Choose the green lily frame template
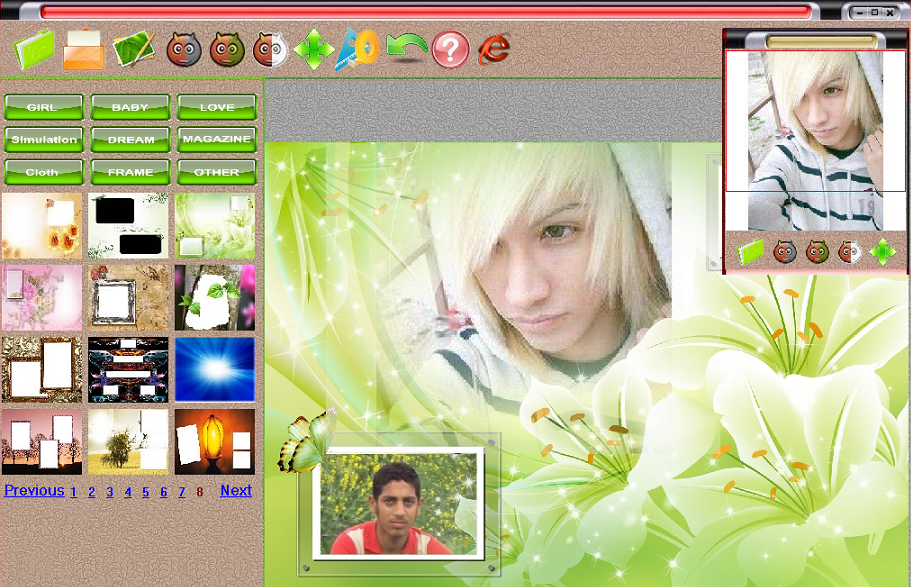Screen dimensions: 911x587 [214, 226]
